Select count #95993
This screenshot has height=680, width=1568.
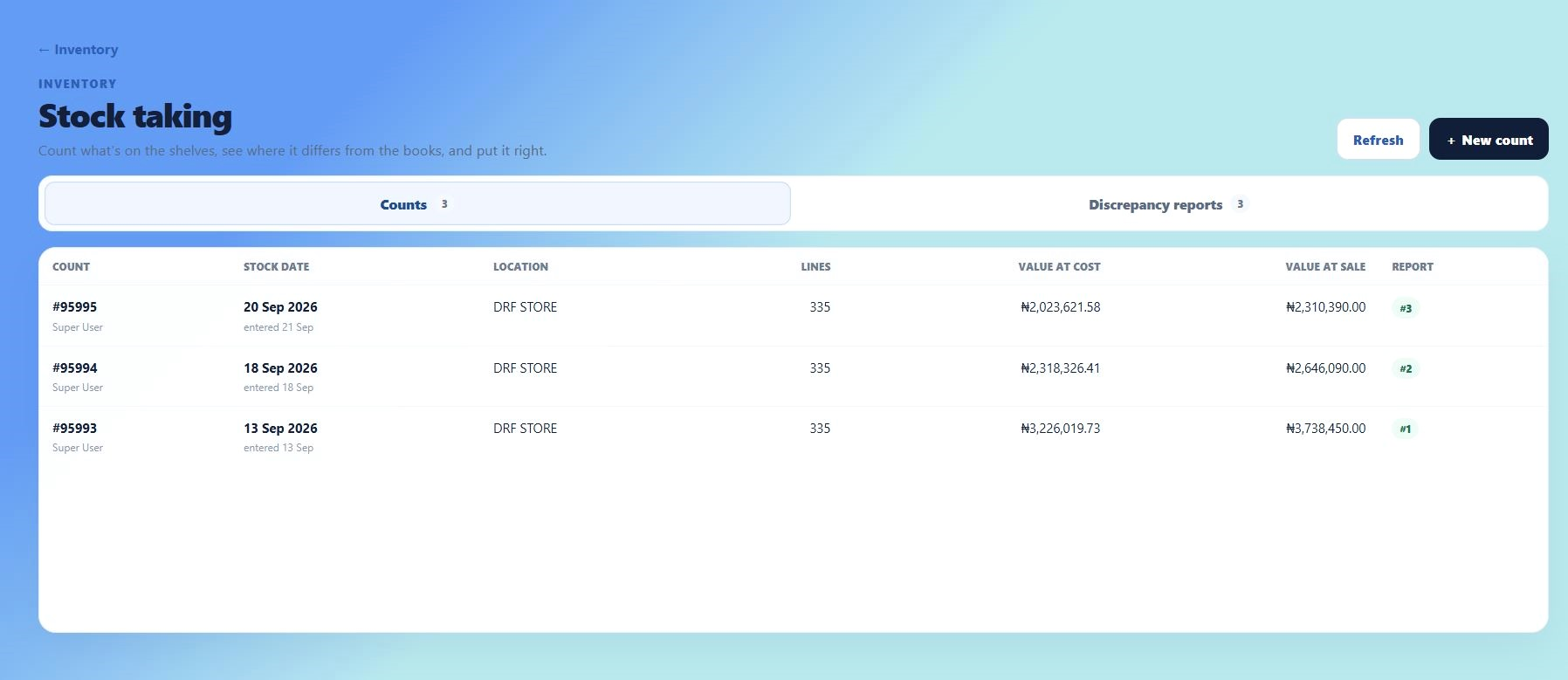(x=75, y=429)
